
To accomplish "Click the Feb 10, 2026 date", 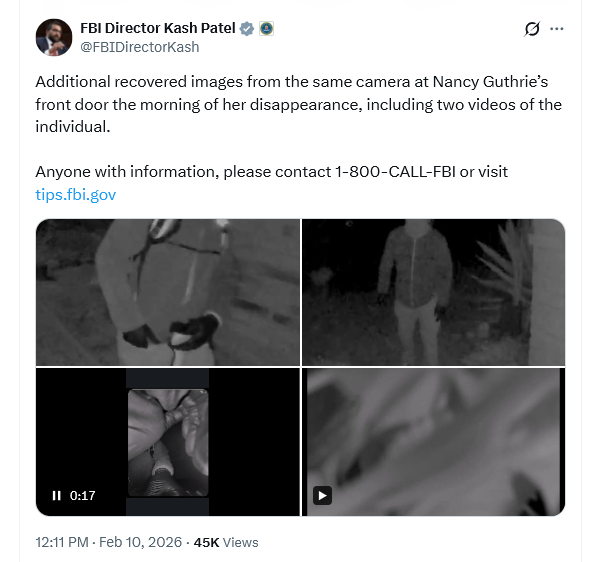I will 141,542.
